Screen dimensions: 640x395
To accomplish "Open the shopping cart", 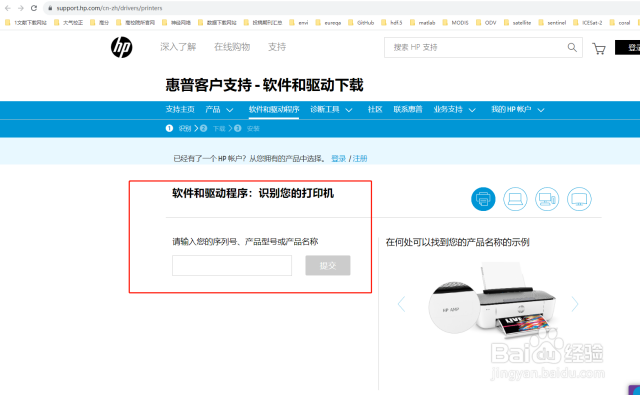I will 599,49.
